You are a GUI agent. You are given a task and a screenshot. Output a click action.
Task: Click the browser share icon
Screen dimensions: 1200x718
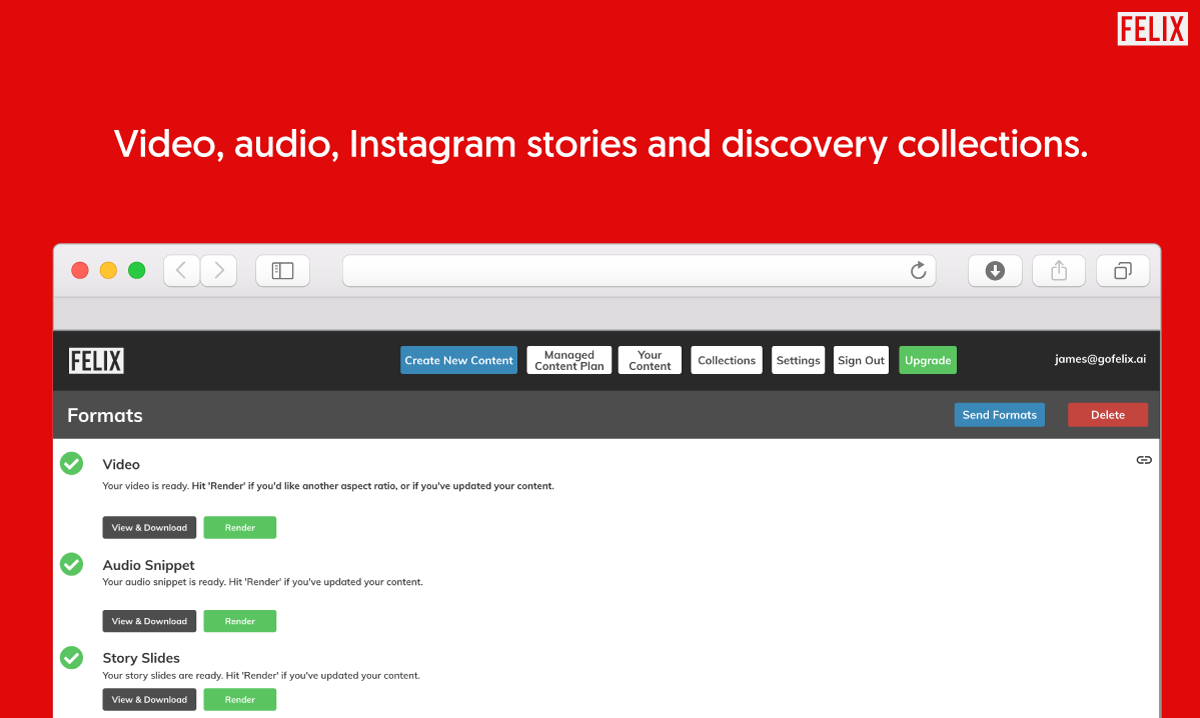pyautogui.click(x=1059, y=270)
